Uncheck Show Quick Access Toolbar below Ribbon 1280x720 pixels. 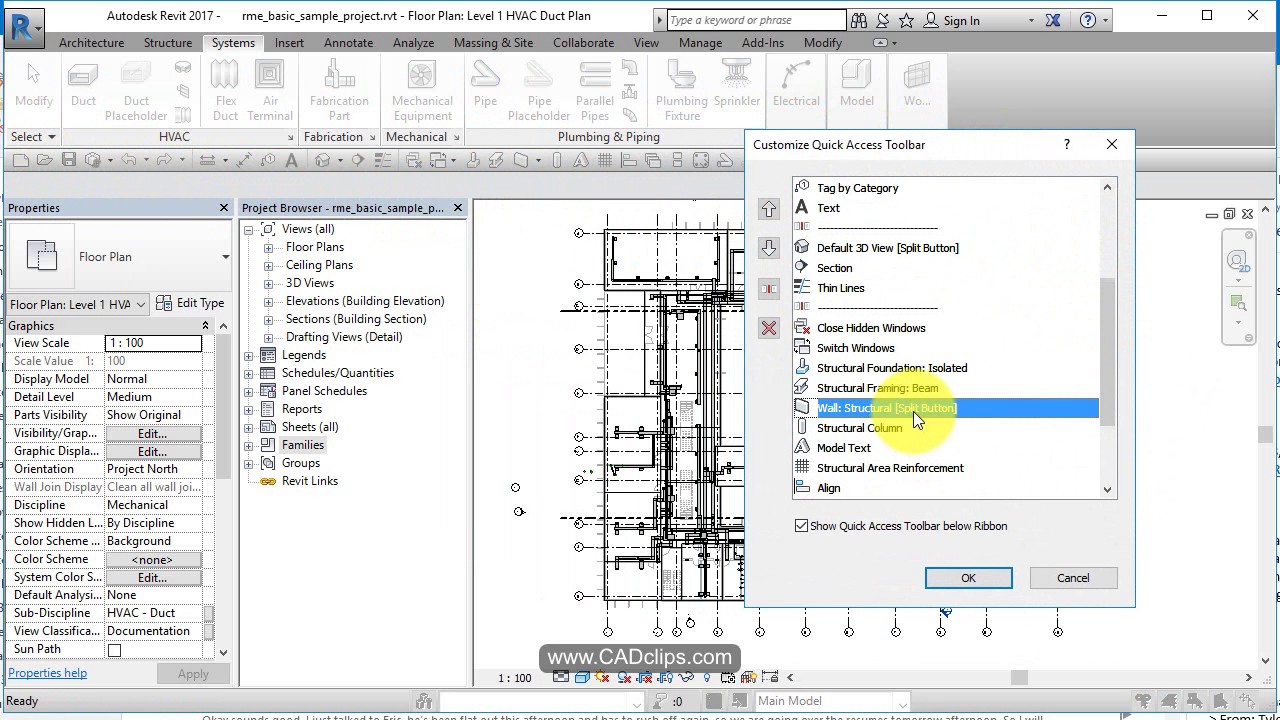(801, 525)
